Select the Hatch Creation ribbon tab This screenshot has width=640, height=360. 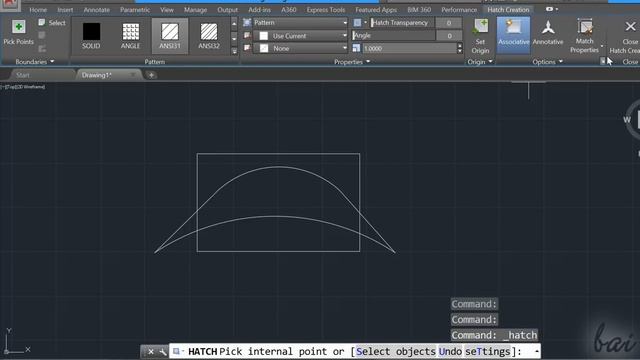pos(508,9)
